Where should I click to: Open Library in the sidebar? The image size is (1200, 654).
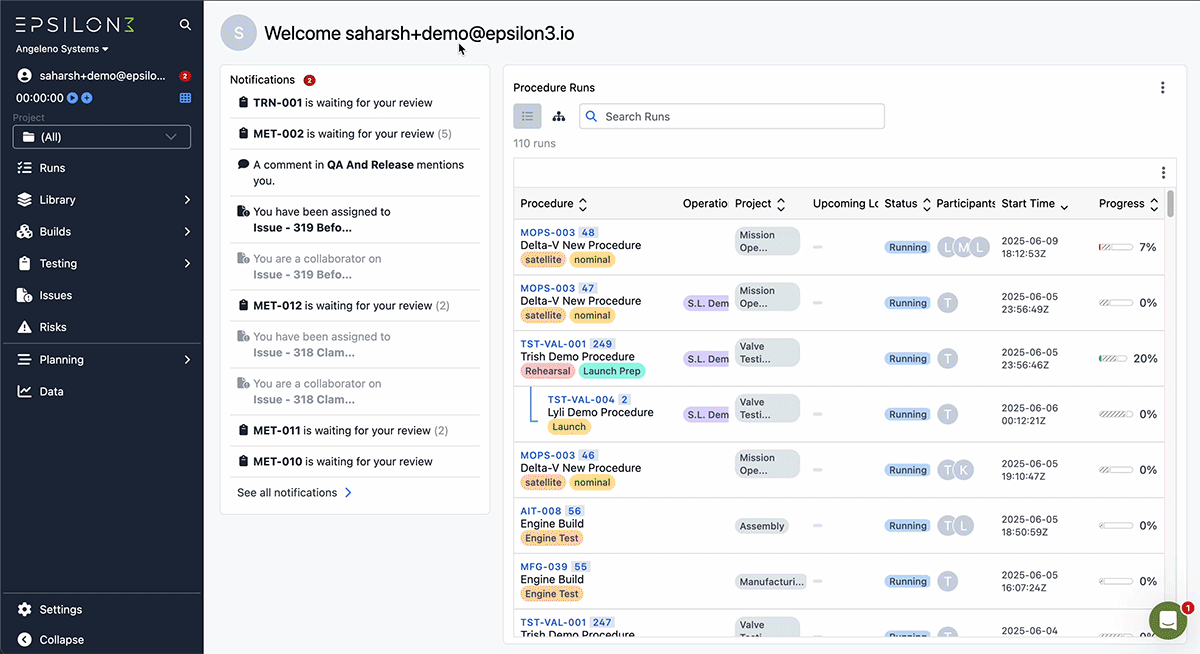[57, 200]
